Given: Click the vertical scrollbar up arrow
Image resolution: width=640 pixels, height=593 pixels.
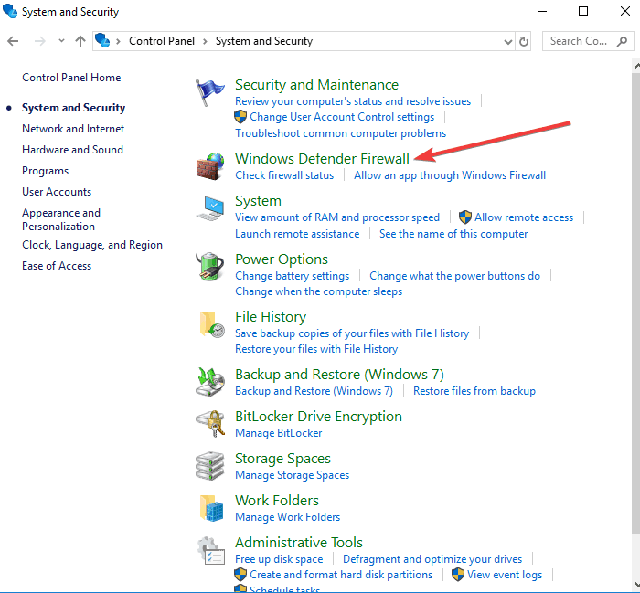Looking at the screenshot, I should click(x=636, y=65).
